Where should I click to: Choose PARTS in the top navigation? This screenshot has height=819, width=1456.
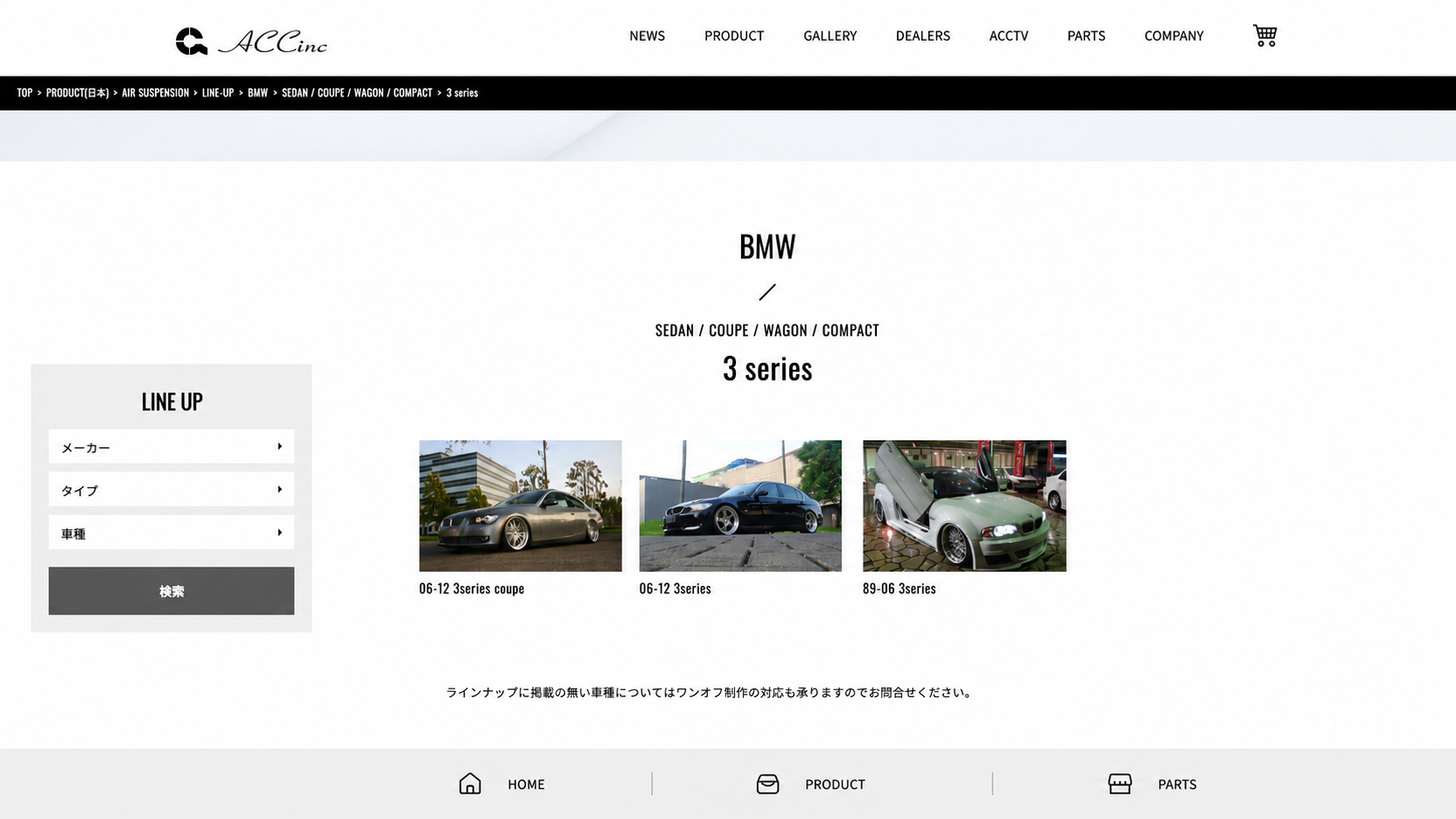click(1086, 36)
